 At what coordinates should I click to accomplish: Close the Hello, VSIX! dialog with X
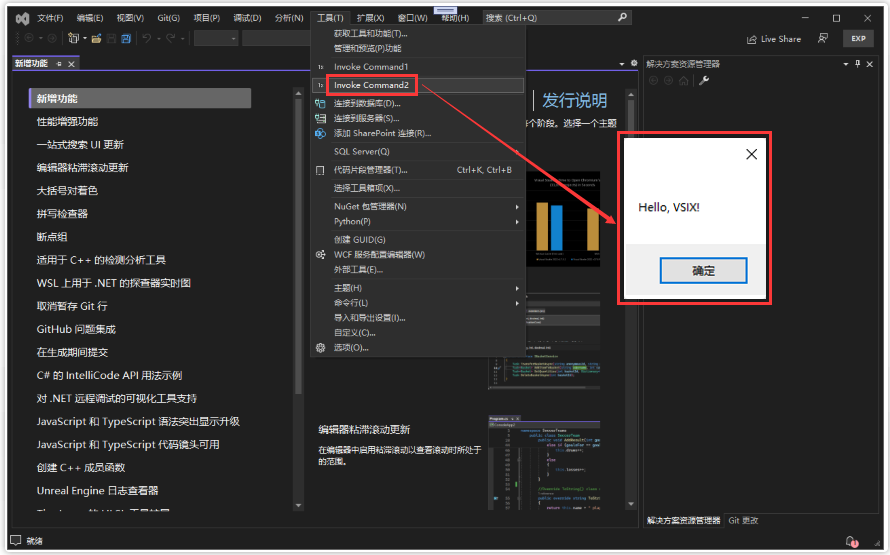point(752,154)
